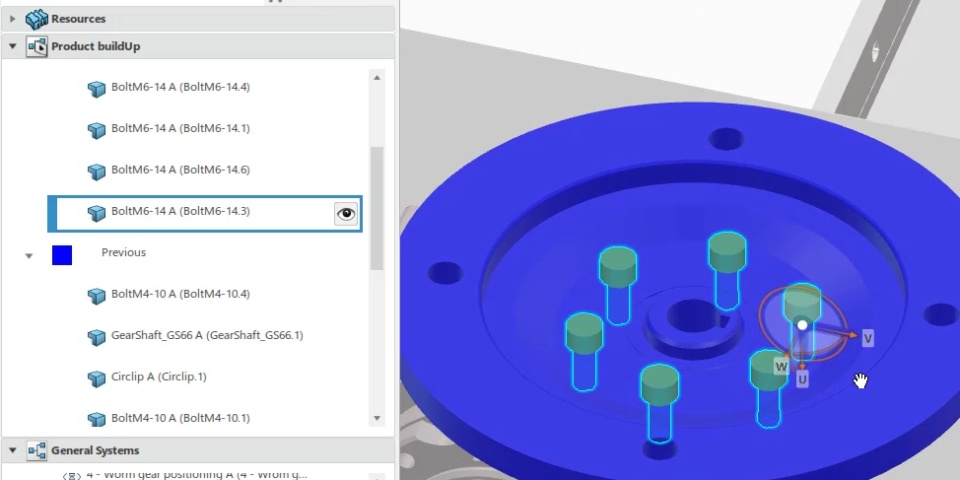The width and height of the screenshot is (960, 480).
Task: Click the tree scrollbar down arrow
Action: [377, 419]
